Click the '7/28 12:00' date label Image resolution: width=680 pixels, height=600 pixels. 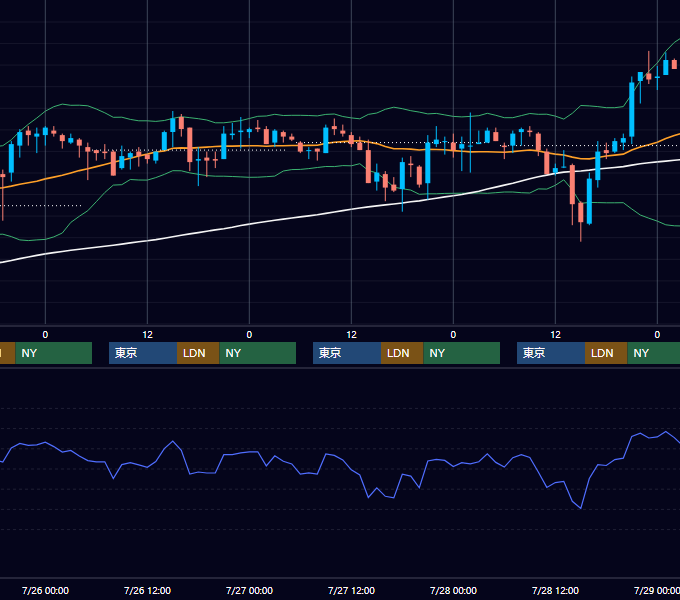tap(556, 590)
